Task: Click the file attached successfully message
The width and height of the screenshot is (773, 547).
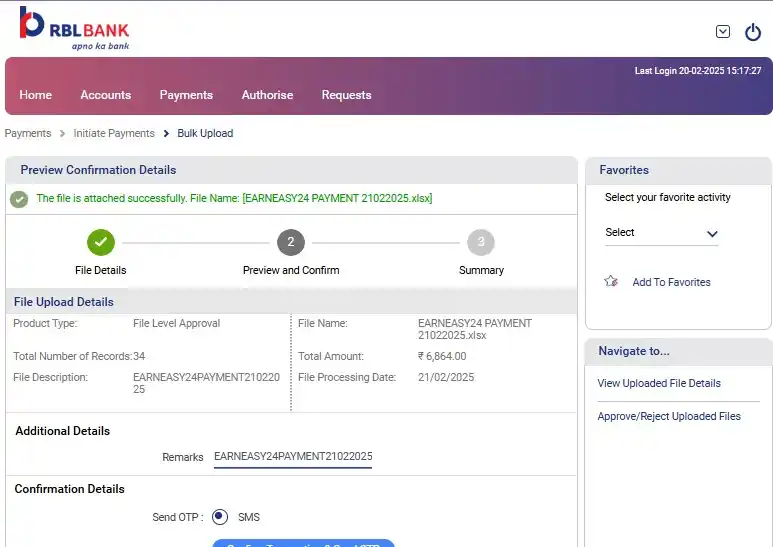Action: 234,198
